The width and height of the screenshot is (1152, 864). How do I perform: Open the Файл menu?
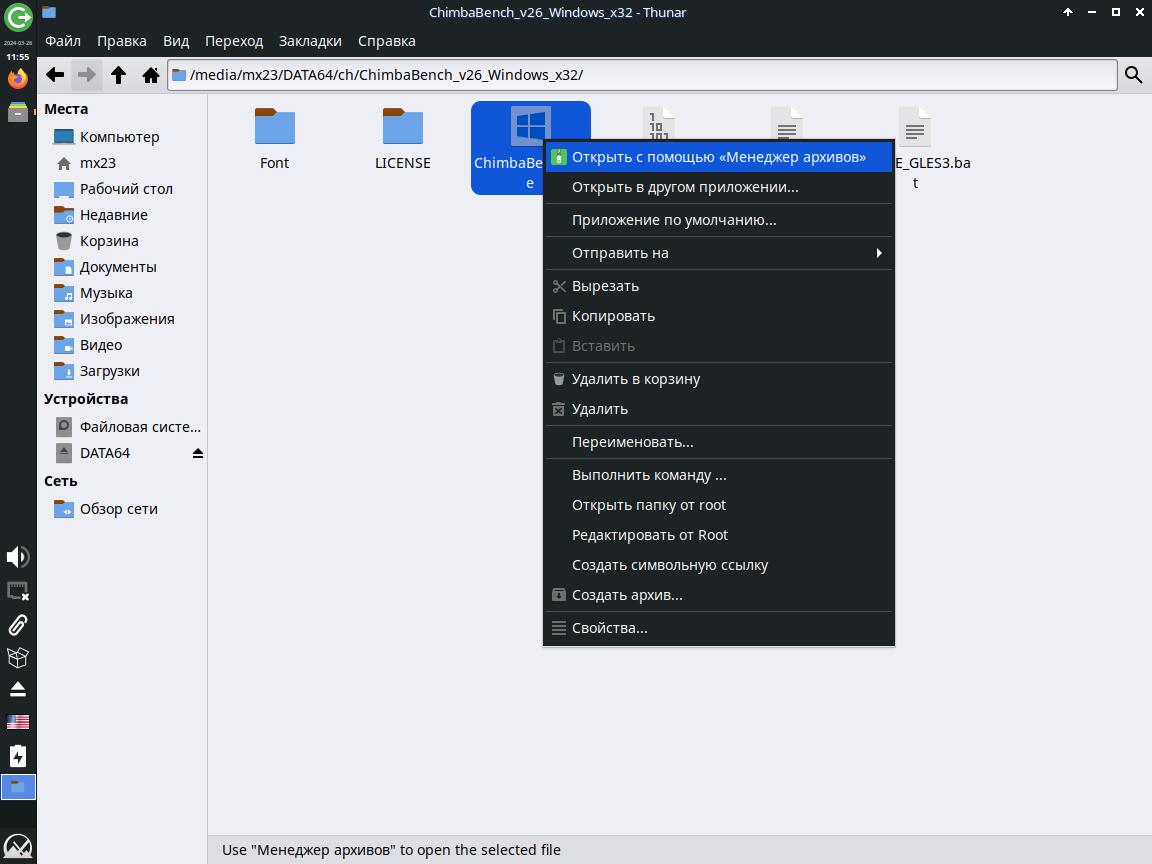pos(63,41)
